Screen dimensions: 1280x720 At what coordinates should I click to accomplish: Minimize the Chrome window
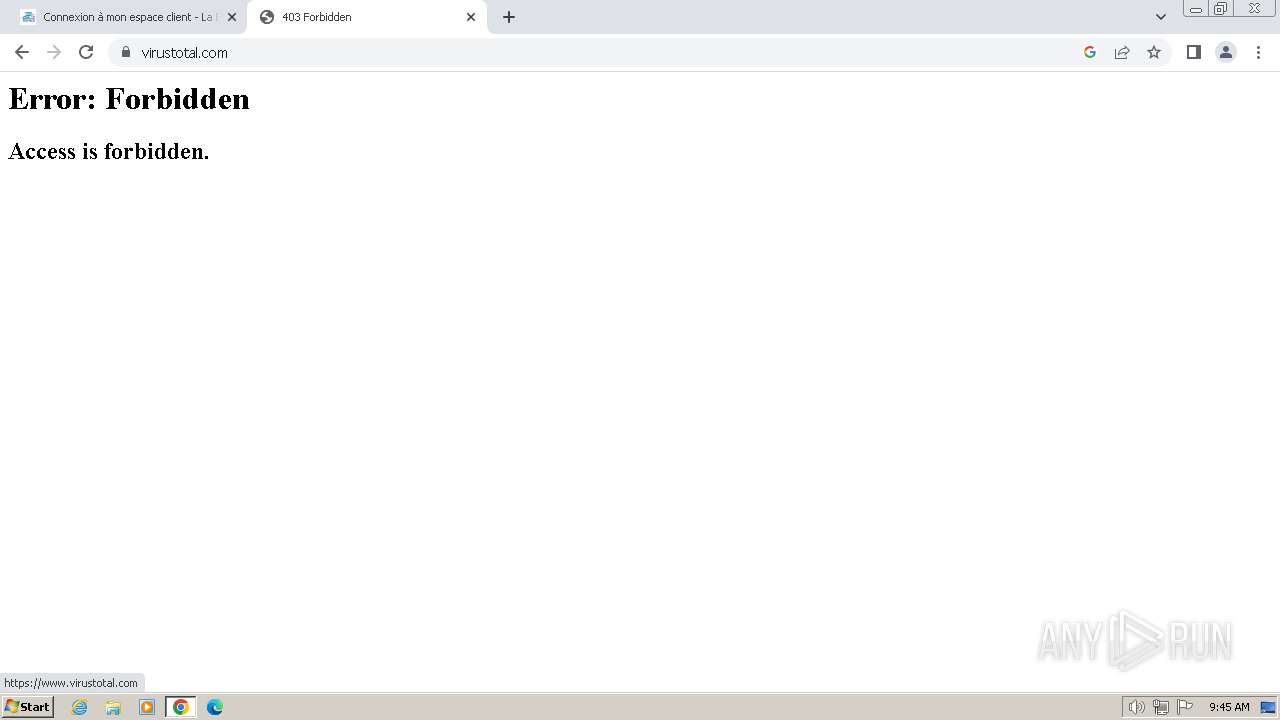coord(1196,9)
